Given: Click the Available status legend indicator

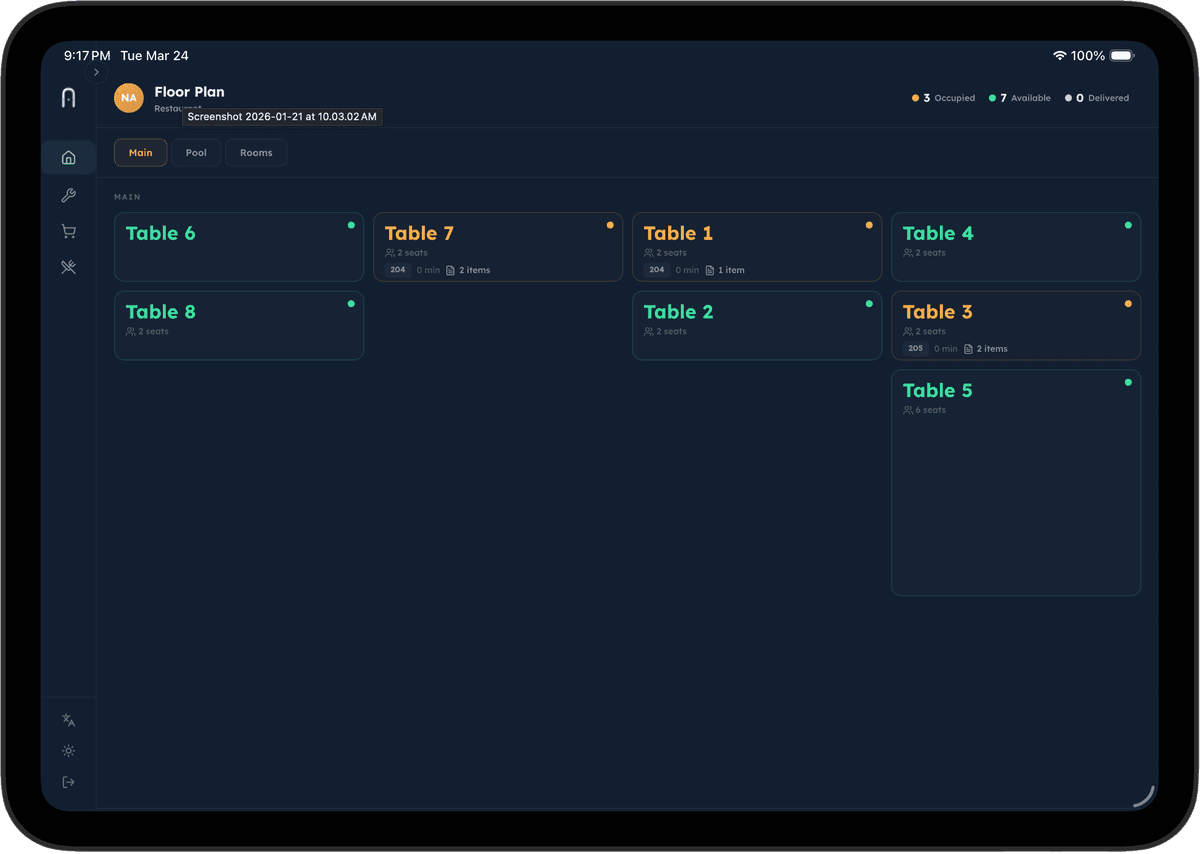Looking at the screenshot, I should click(x=1020, y=98).
